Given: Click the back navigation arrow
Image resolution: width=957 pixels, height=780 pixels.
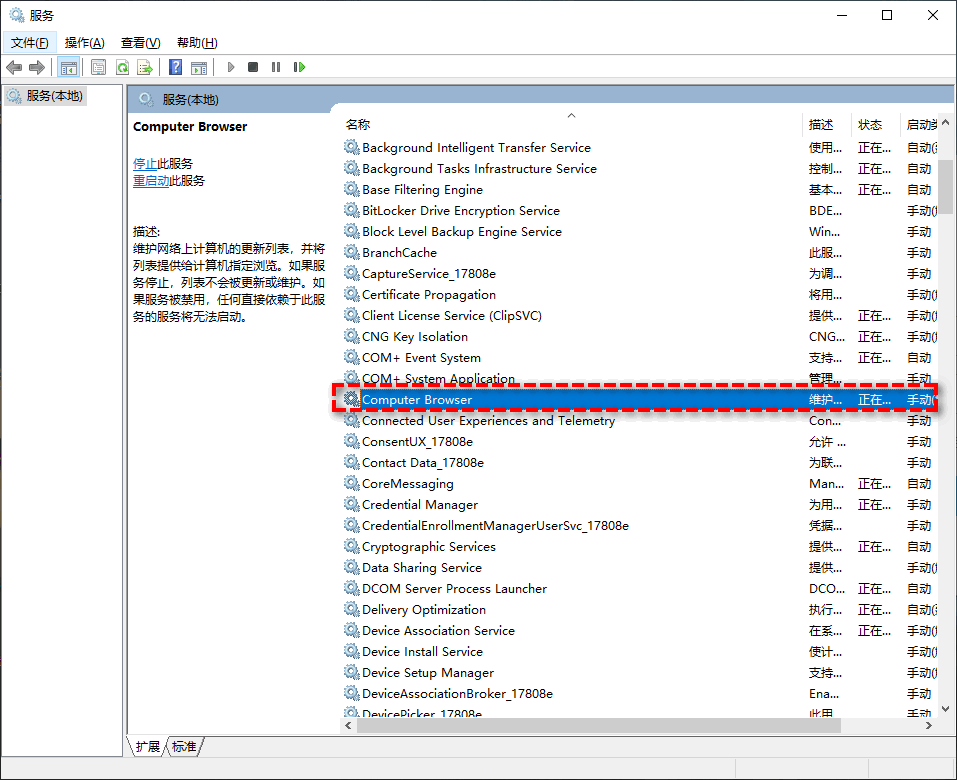Looking at the screenshot, I should (13, 67).
